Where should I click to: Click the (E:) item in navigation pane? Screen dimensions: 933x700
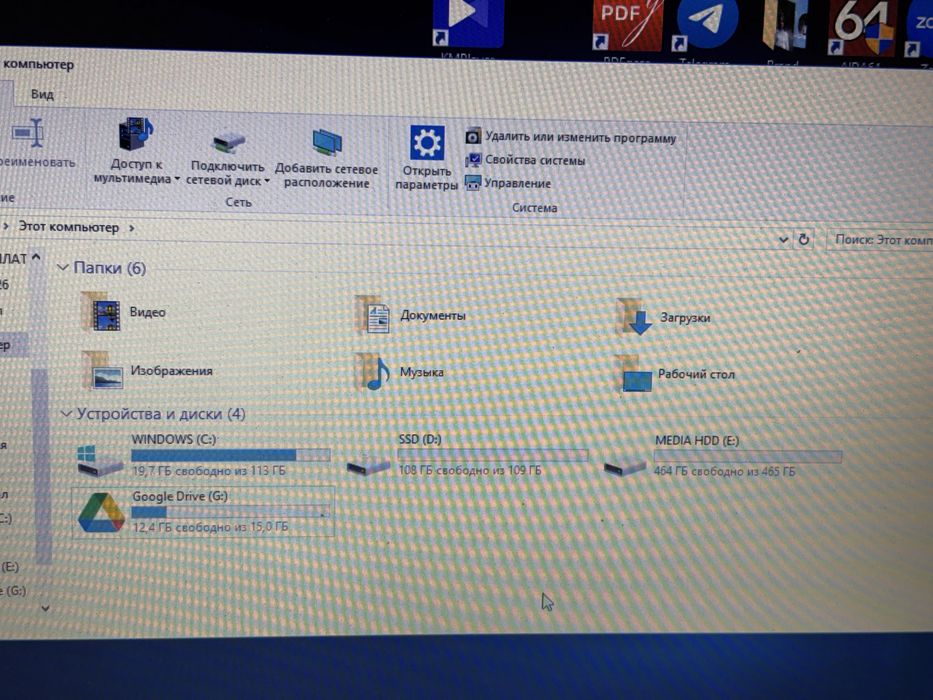coord(10,567)
